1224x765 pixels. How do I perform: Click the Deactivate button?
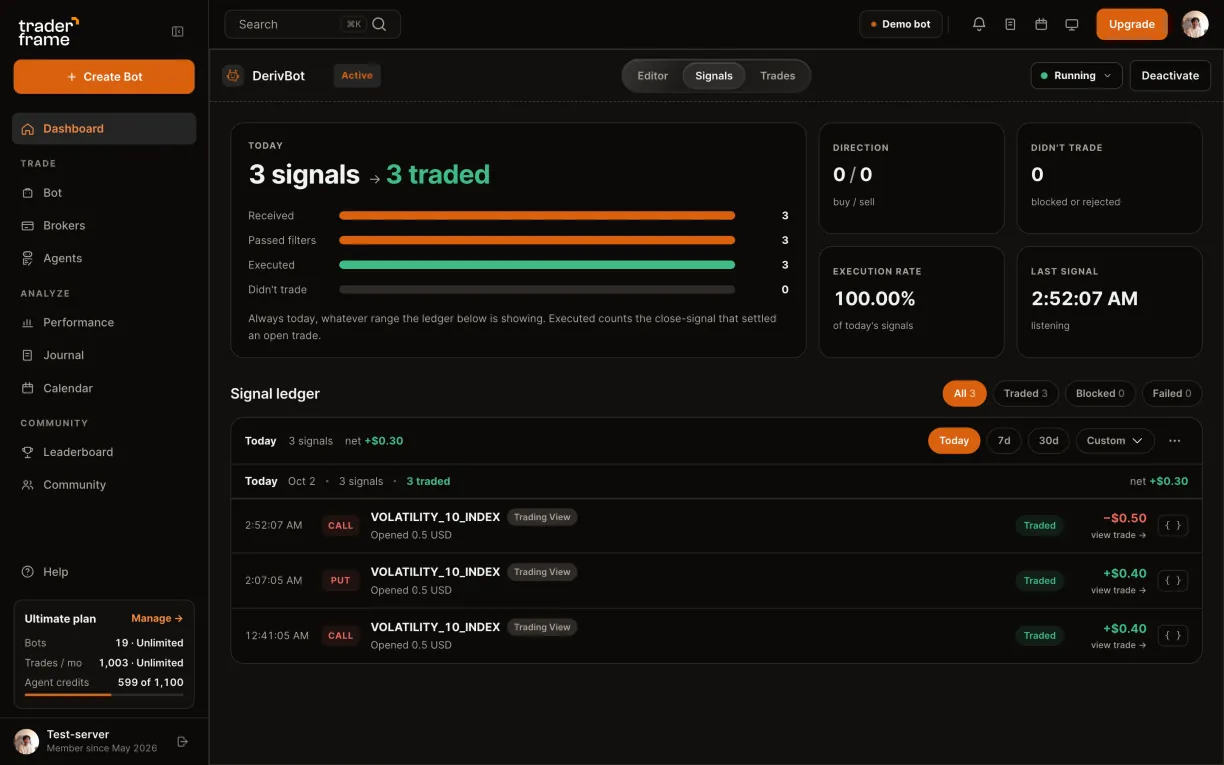click(1170, 76)
